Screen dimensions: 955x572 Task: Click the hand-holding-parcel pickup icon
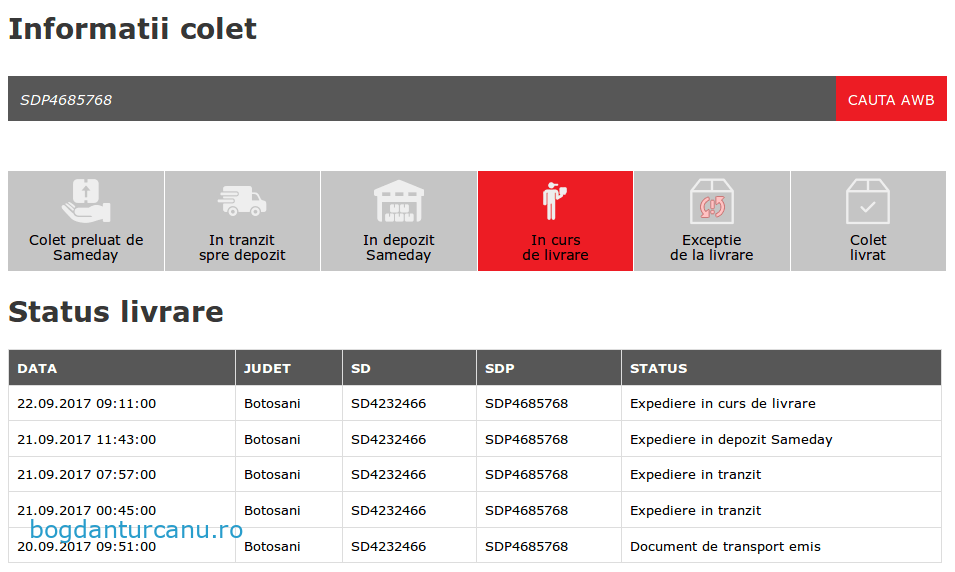pos(86,201)
